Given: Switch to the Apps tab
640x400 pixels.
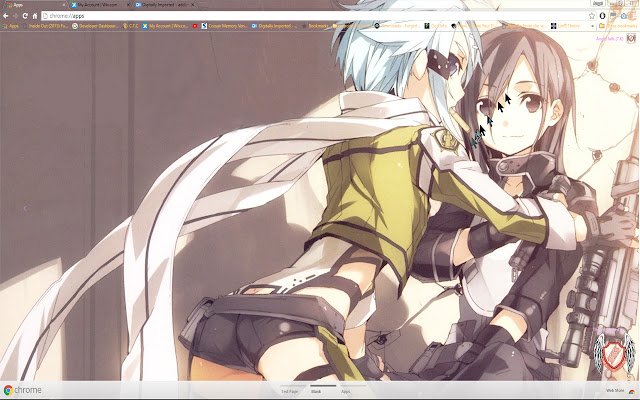Looking at the screenshot, I should (35, 5).
